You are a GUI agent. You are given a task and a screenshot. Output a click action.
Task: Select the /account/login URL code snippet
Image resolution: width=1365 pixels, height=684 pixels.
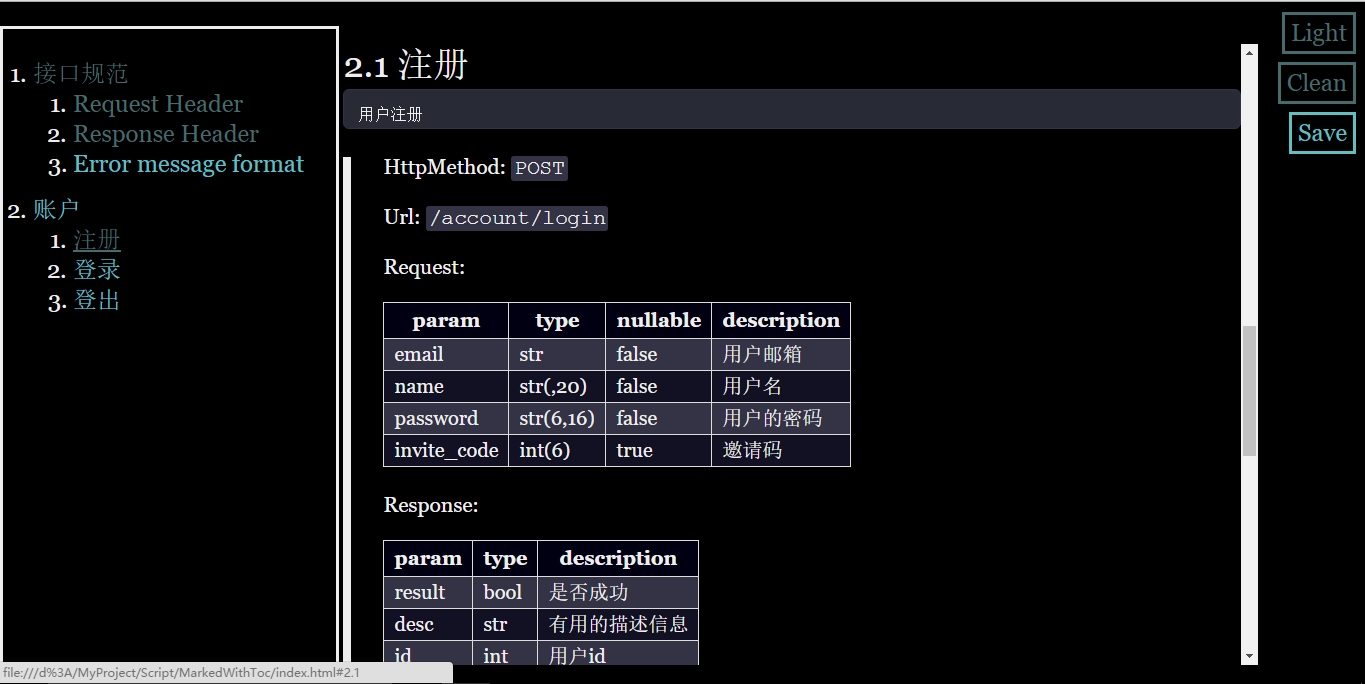tap(517, 218)
